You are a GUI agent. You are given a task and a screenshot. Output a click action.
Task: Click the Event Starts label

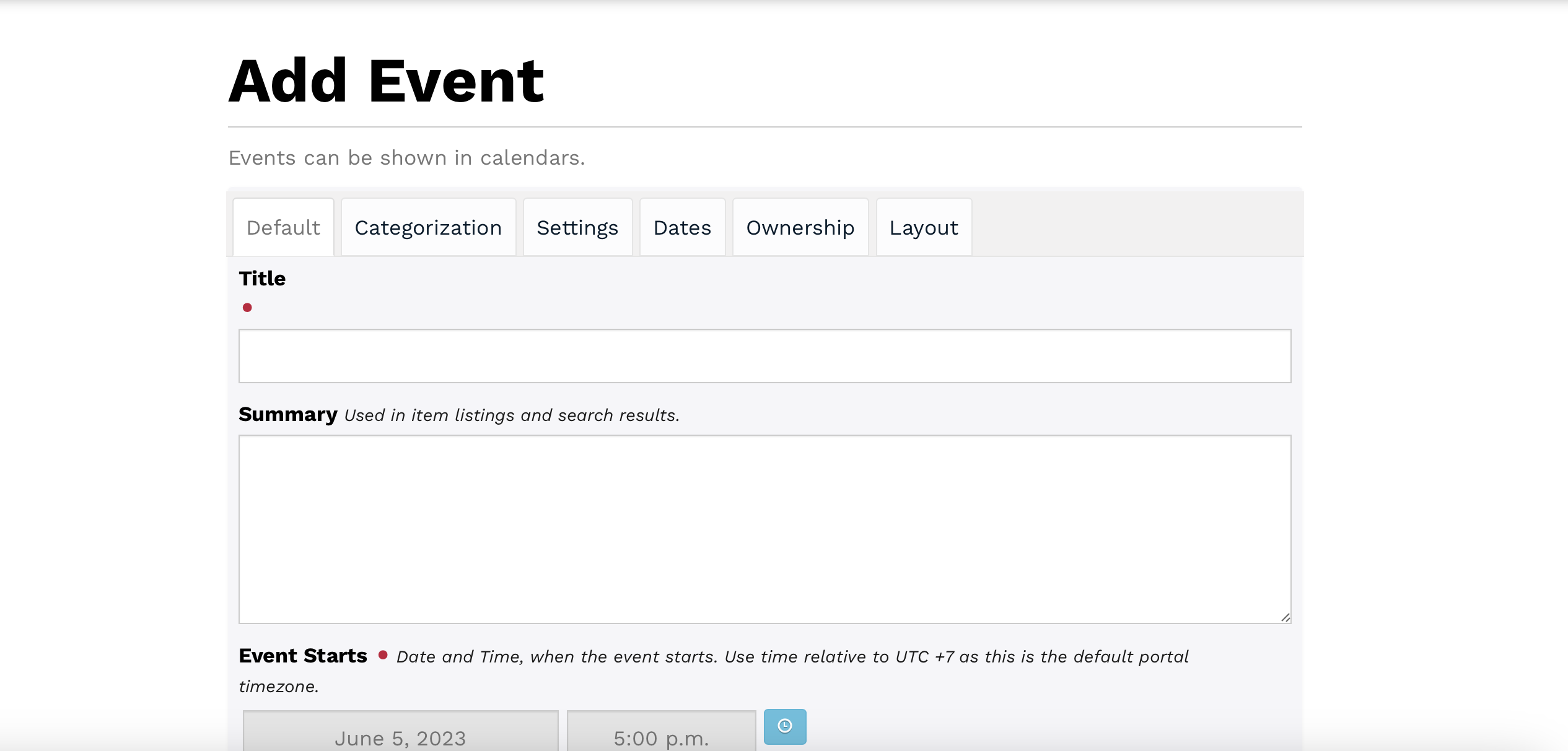[x=303, y=656]
